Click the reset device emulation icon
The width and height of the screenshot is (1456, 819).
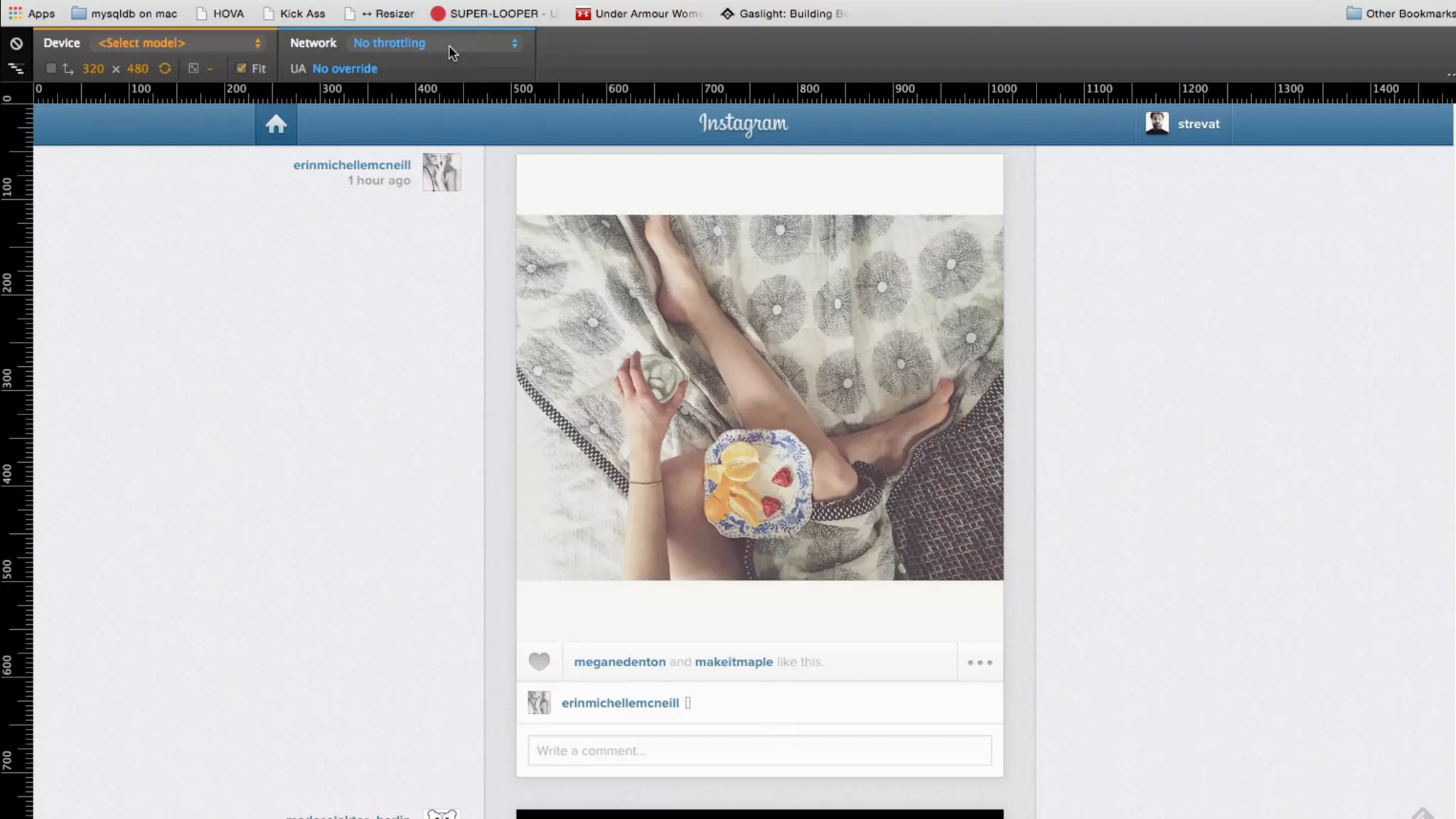(x=16, y=43)
